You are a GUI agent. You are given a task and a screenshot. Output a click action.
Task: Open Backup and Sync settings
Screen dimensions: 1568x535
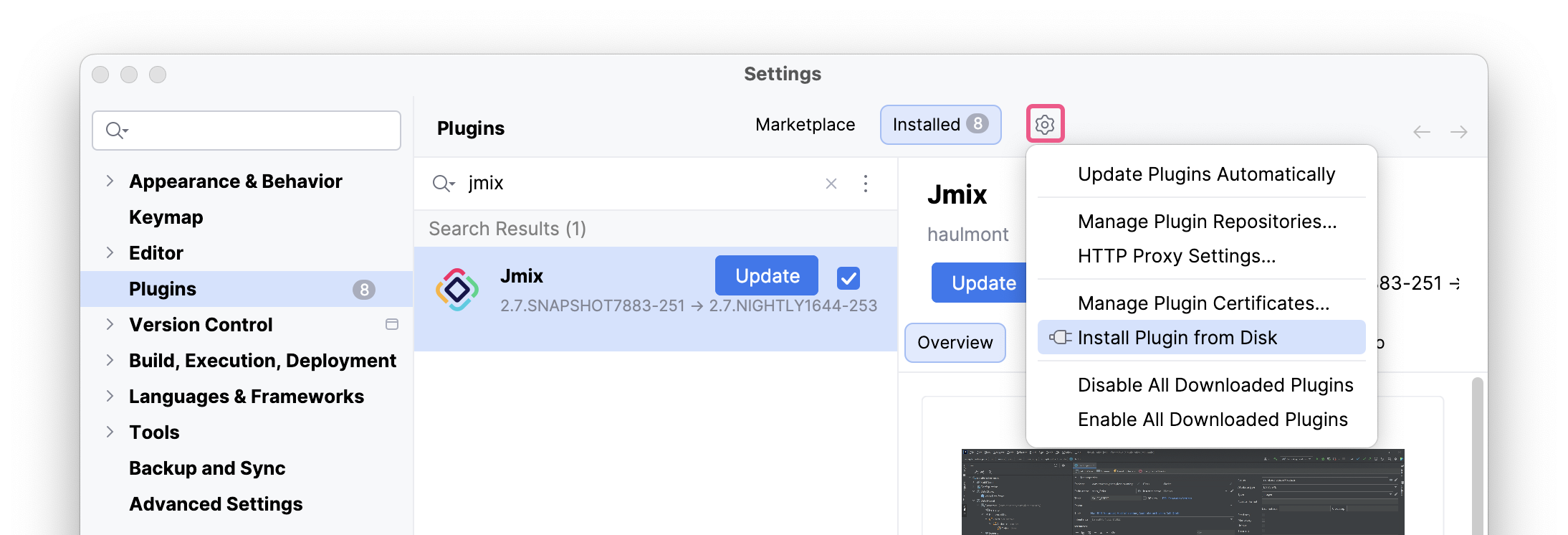click(x=207, y=468)
